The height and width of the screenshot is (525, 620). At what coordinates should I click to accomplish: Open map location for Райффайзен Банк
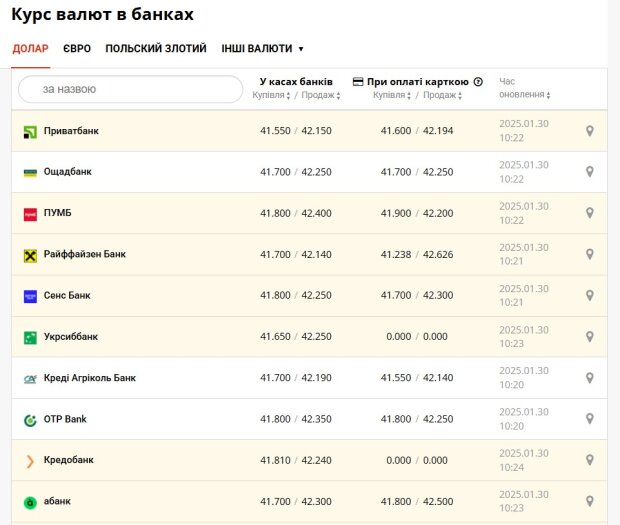(x=589, y=254)
